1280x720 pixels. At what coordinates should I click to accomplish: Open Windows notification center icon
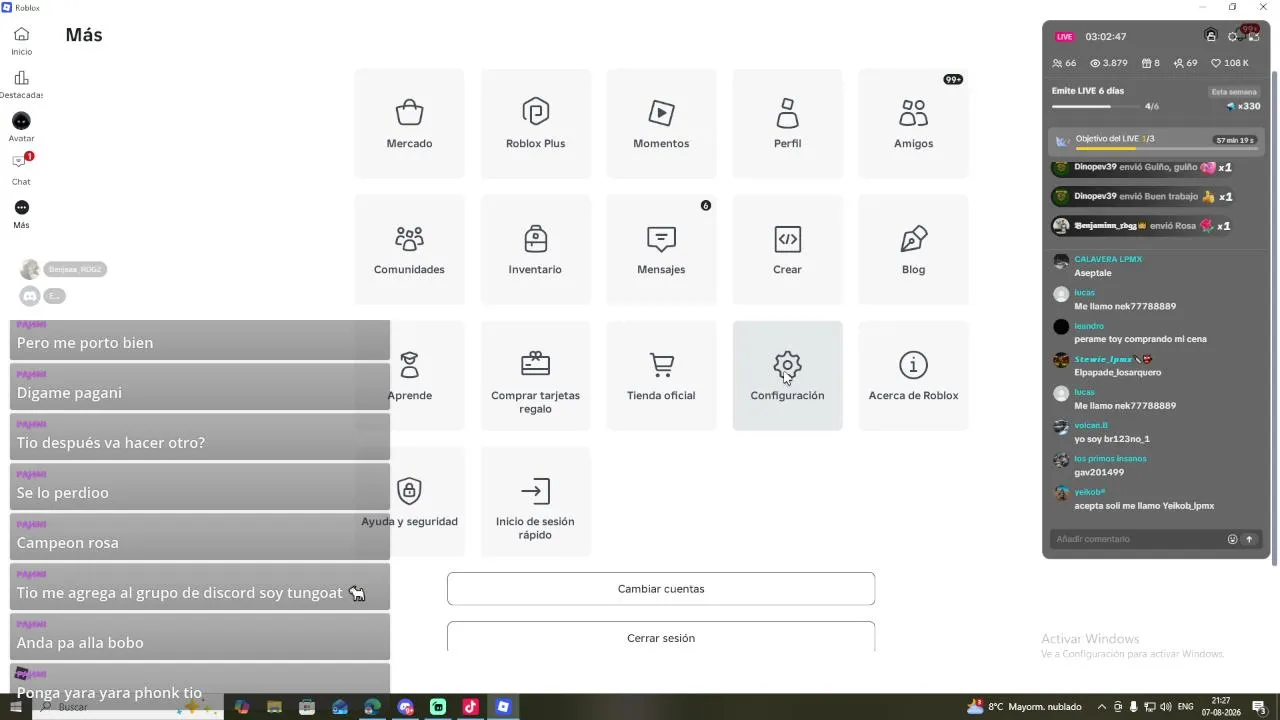(x=1259, y=707)
